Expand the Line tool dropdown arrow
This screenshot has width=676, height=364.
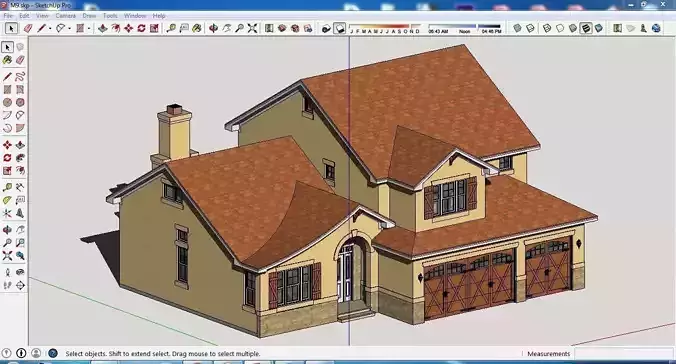[x=50, y=28]
